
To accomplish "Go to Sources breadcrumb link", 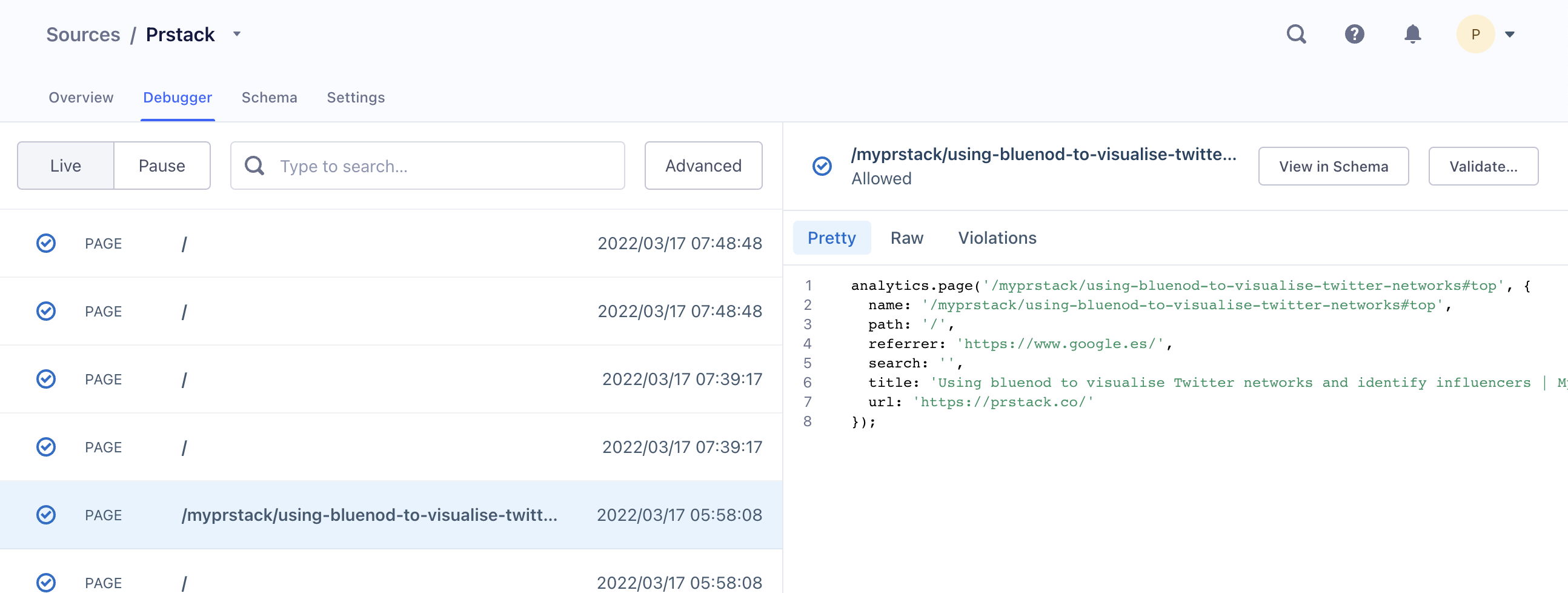I will tap(84, 35).
